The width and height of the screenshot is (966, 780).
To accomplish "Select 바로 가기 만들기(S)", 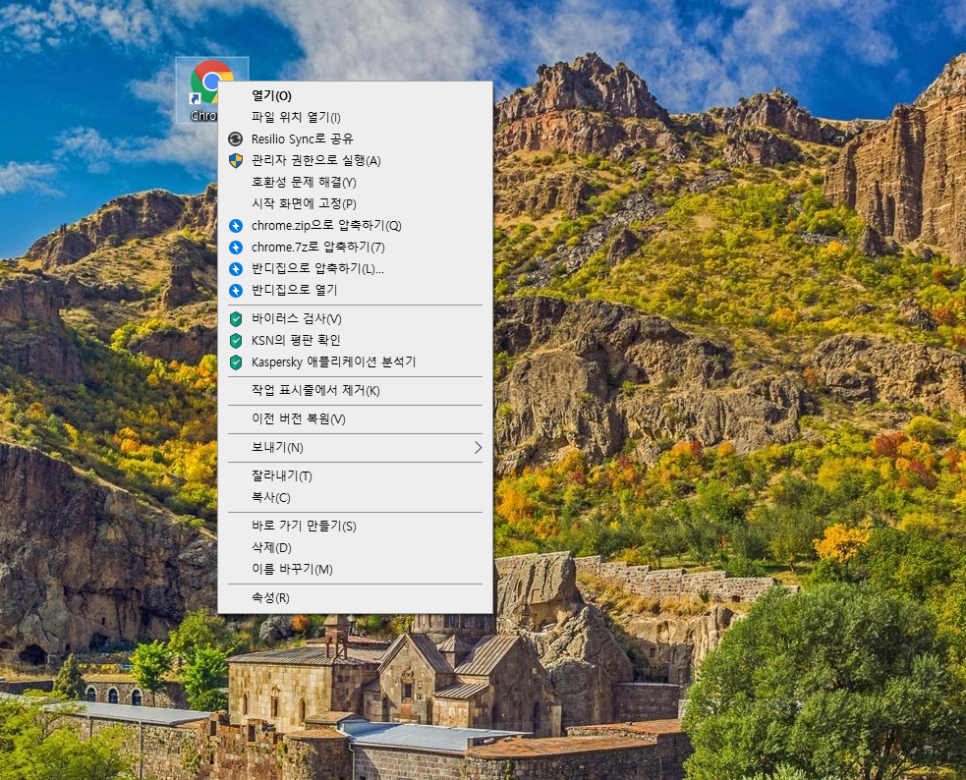I will click(x=355, y=526).
